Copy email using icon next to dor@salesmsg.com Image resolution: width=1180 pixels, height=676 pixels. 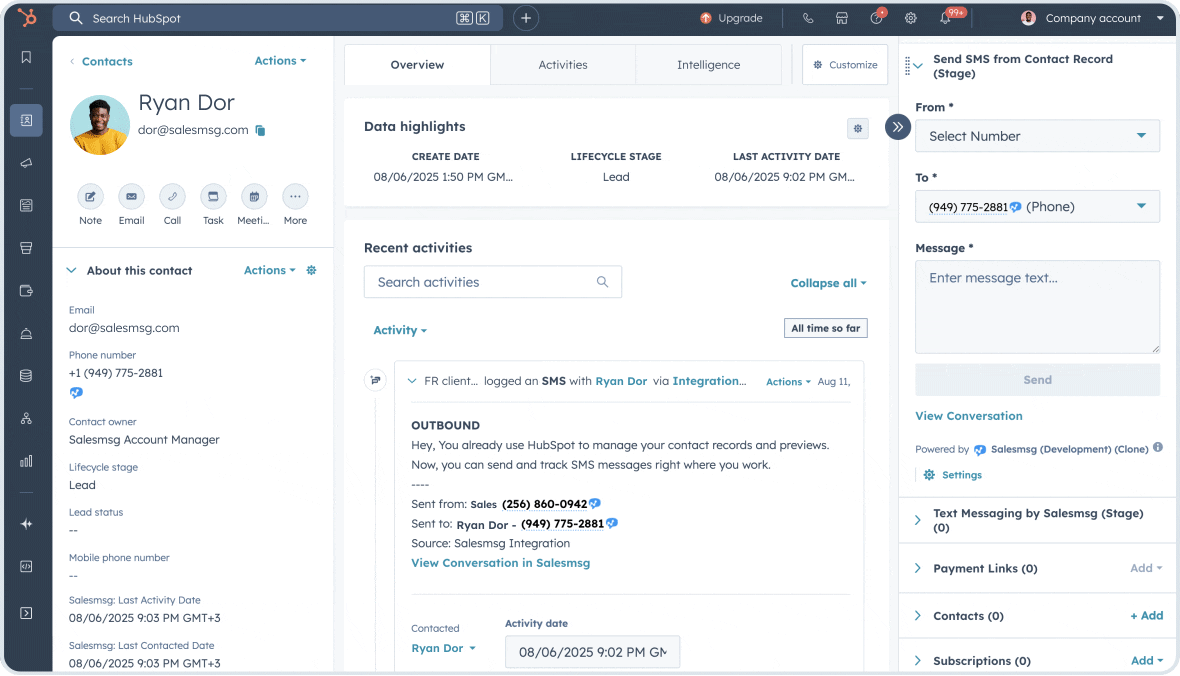pyautogui.click(x=260, y=130)
